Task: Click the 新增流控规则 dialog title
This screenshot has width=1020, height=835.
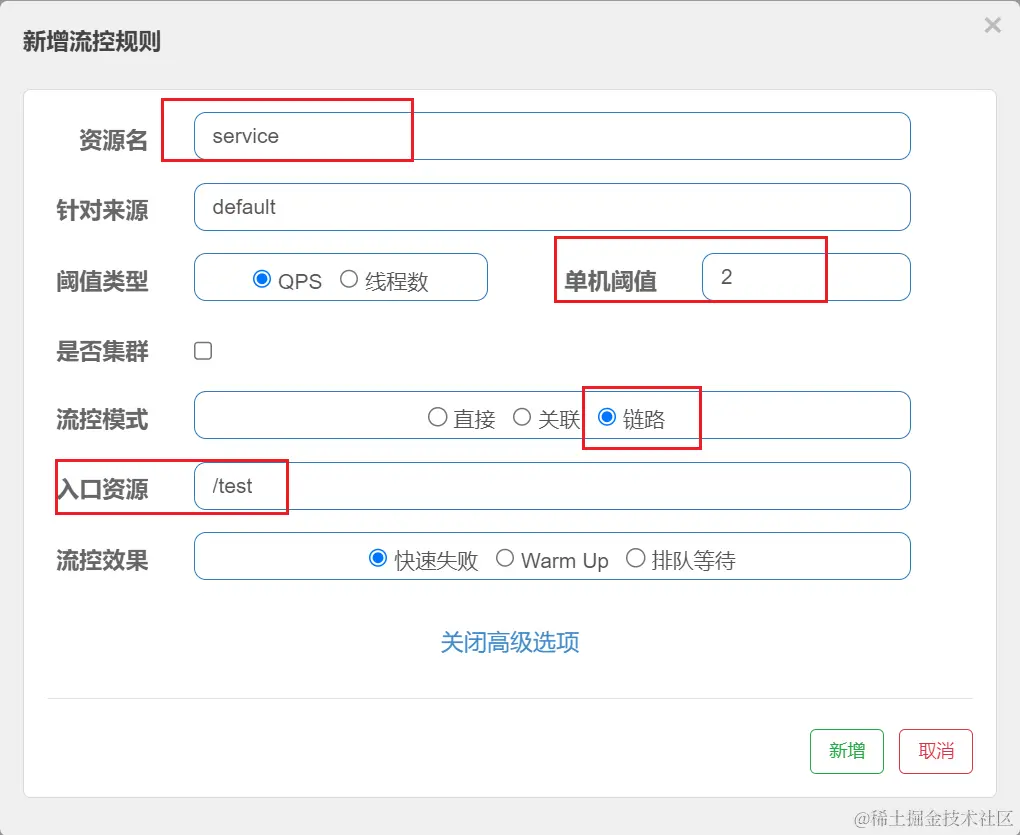Action: [x=92, y=42]
